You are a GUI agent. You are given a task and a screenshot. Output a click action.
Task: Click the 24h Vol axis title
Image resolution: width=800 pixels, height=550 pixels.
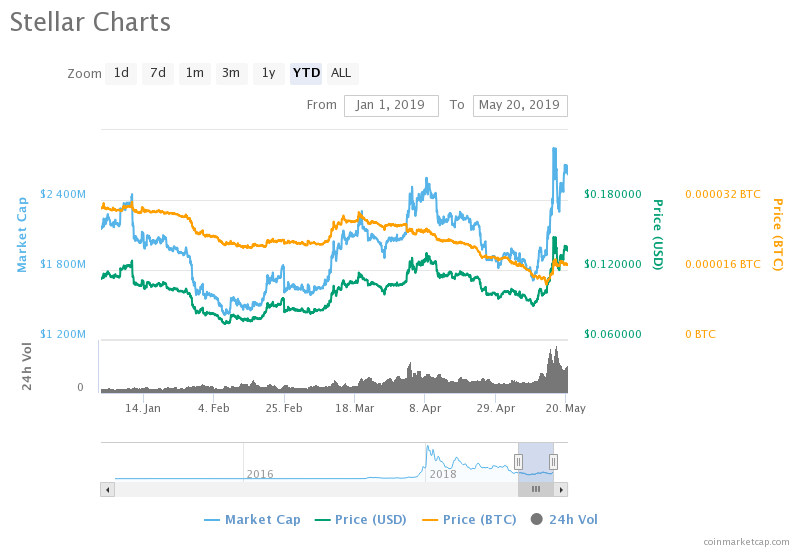pyautogui.click(x=27, y=366)
